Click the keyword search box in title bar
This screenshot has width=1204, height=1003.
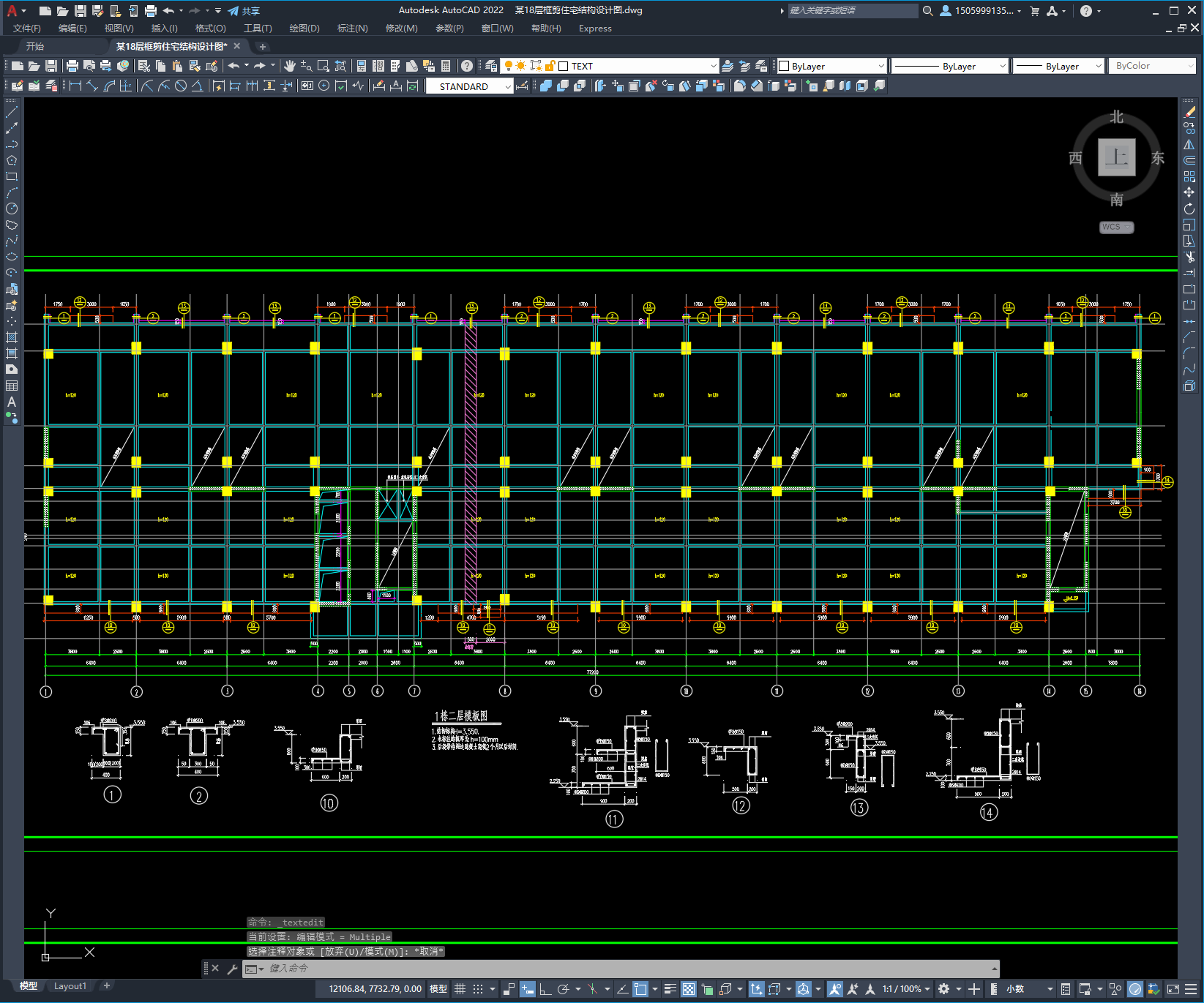853,11
